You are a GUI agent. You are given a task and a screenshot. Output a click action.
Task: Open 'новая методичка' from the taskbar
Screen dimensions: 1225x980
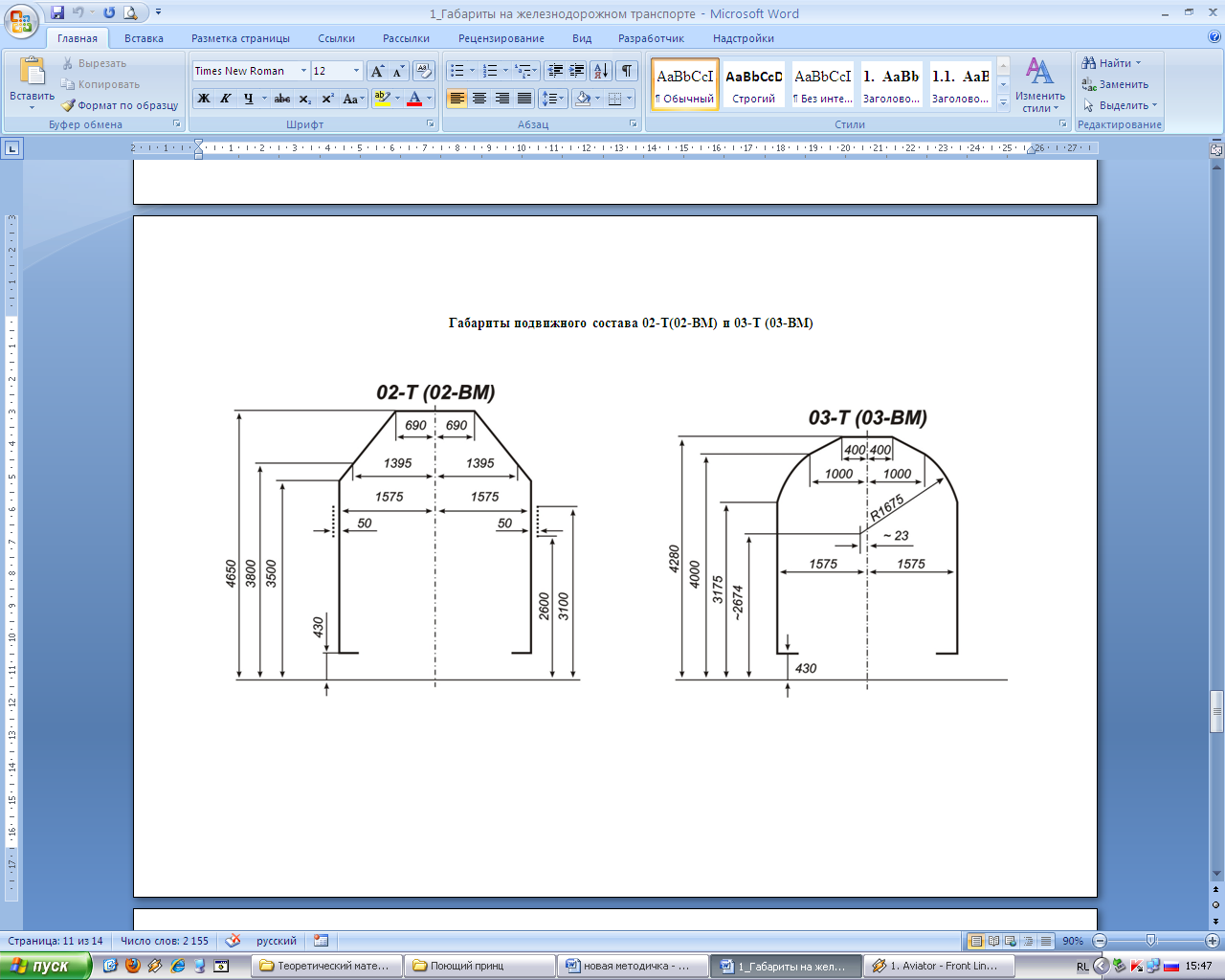coord(633,966)
